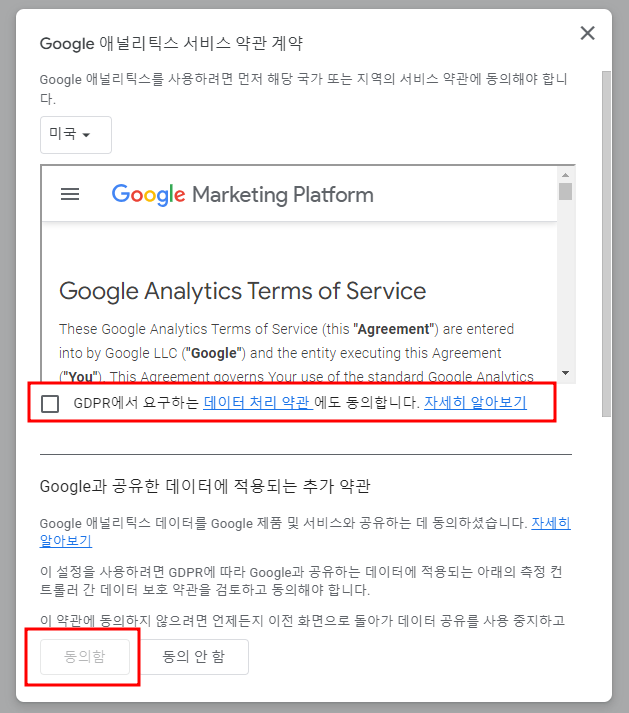Image resolution: width=629 pixels, height=713 pixels.
Task: Click the terms frame scroll-up arrow
Action: pyautogui.click(x=565, y=175)
